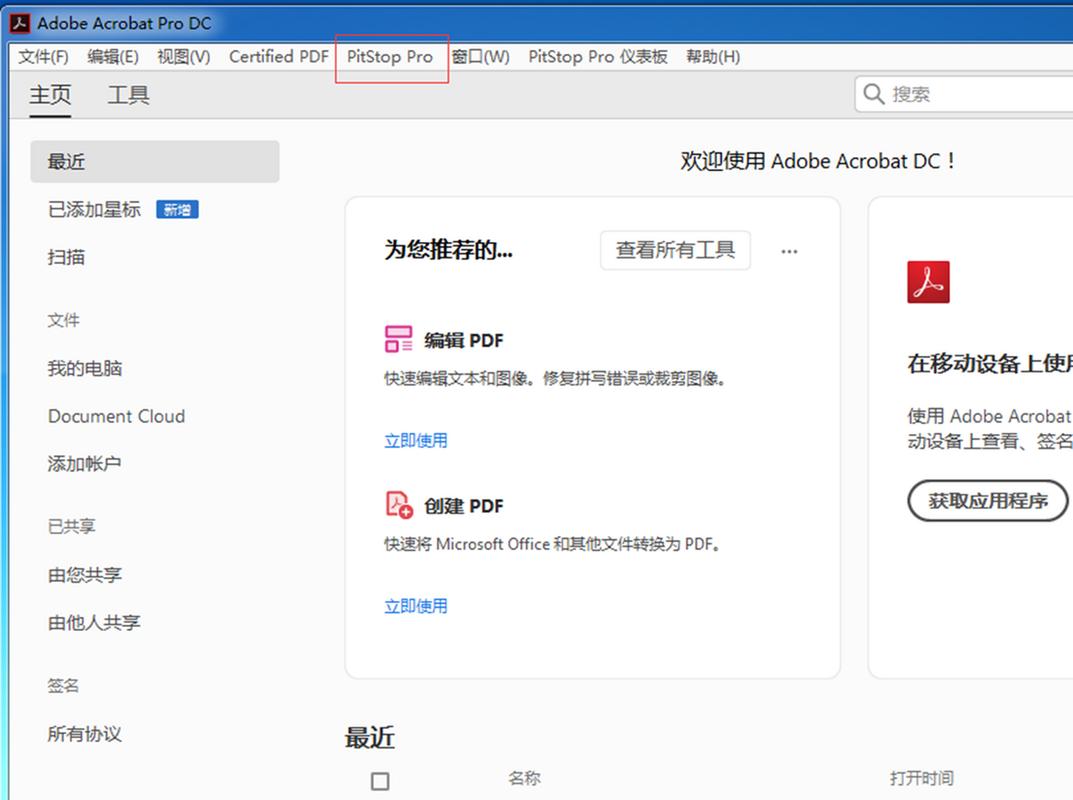1073x800 pixels.
Task: Switch to the 工具 tab
Action: point(129,94)
